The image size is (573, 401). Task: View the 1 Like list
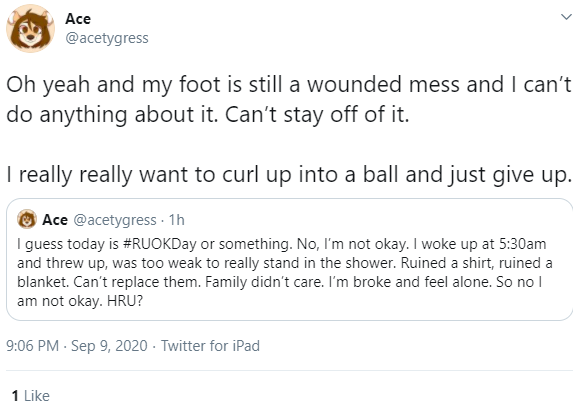[31, 395]
